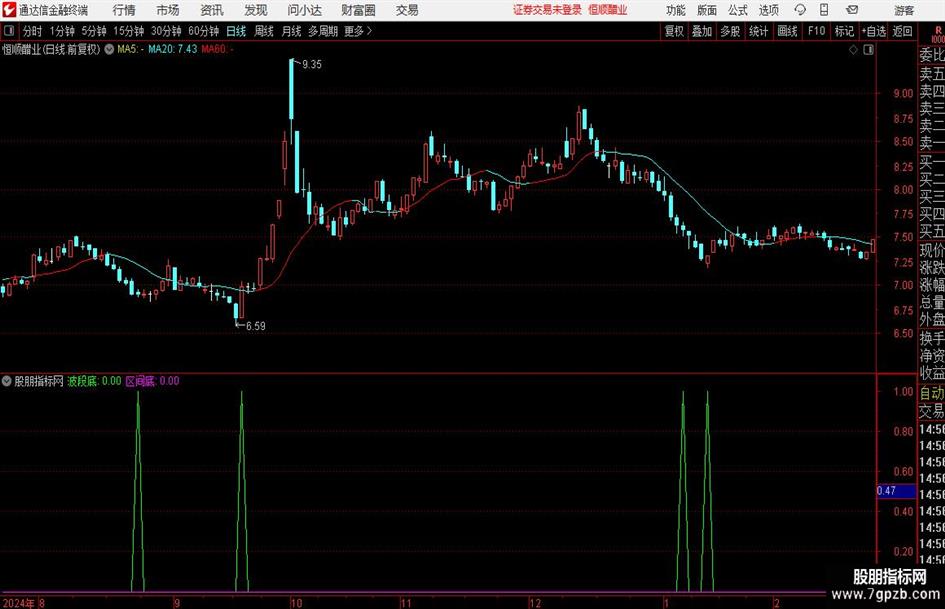
Task: Open the 问小达 menu
Action: tap(304, 10)
